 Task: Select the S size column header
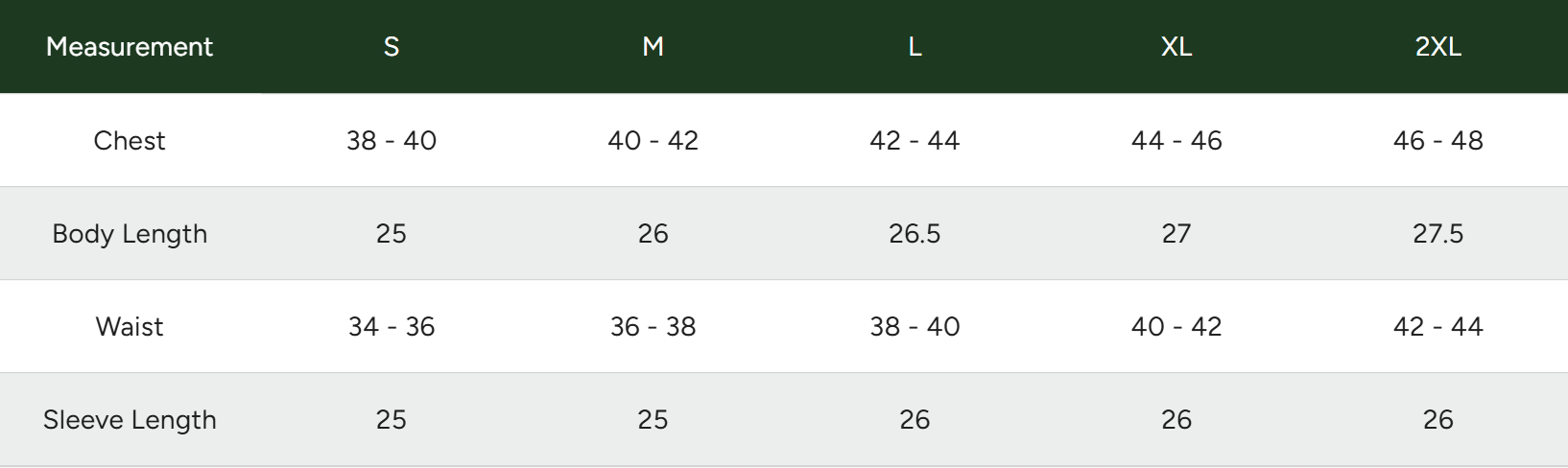(x=392, y=46)
